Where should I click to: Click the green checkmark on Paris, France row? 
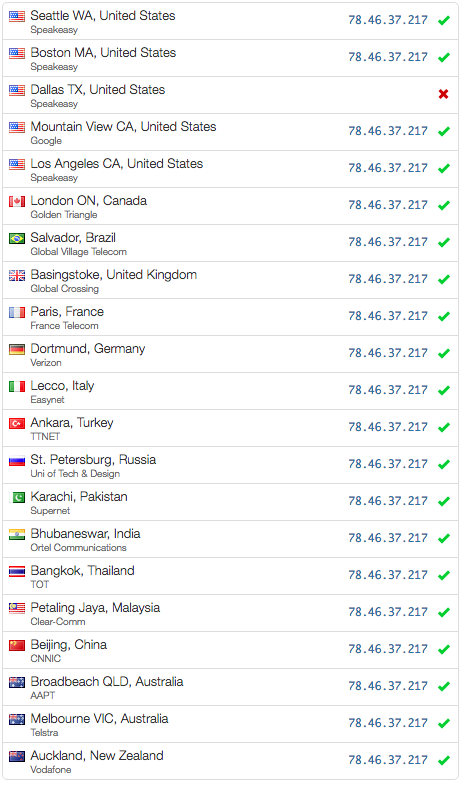pyautogui.click(x=443, y=316)
